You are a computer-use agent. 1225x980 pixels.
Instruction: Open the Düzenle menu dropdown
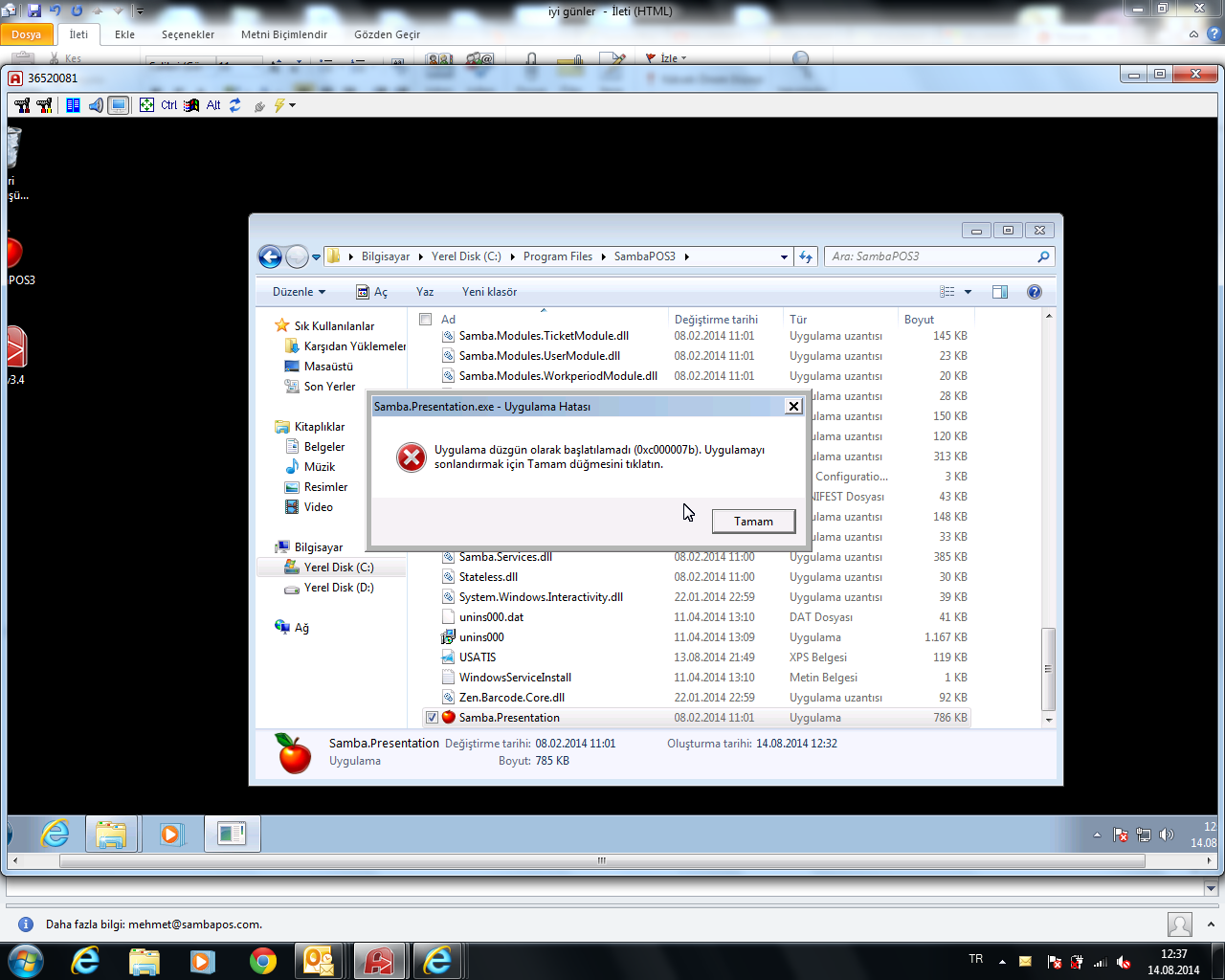coord(299,292)
